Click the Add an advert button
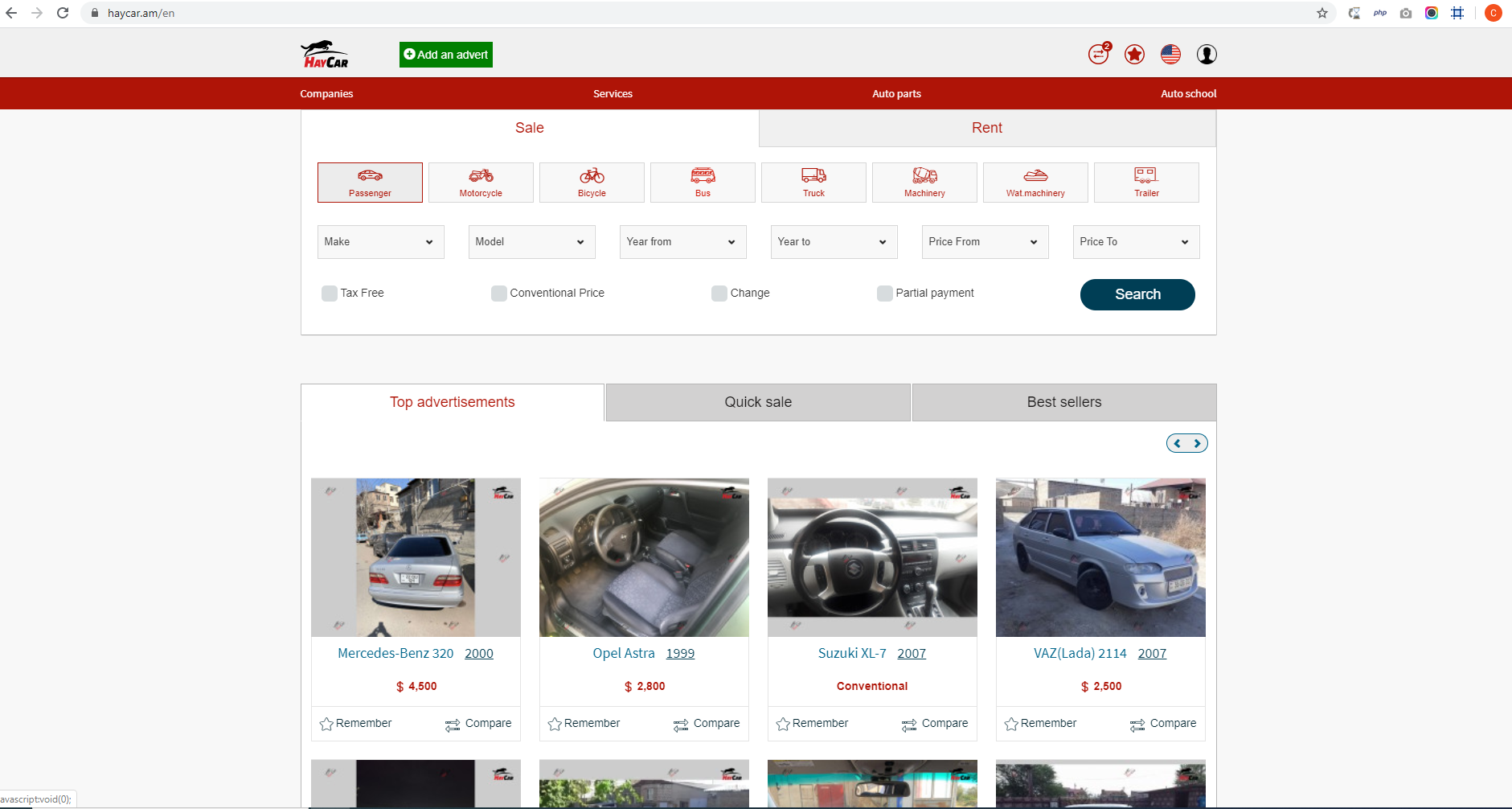Viewport: 1512px width, 809px height. [x=446, y=55]
